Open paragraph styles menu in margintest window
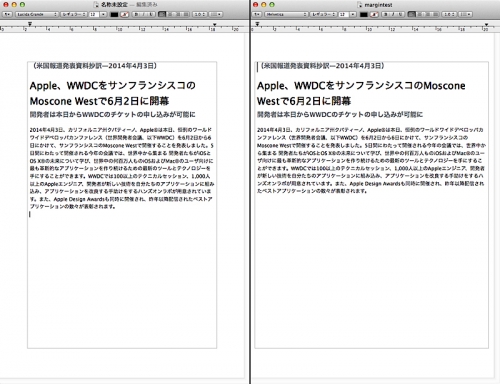The image size is (500, 384). click(257, 14)
